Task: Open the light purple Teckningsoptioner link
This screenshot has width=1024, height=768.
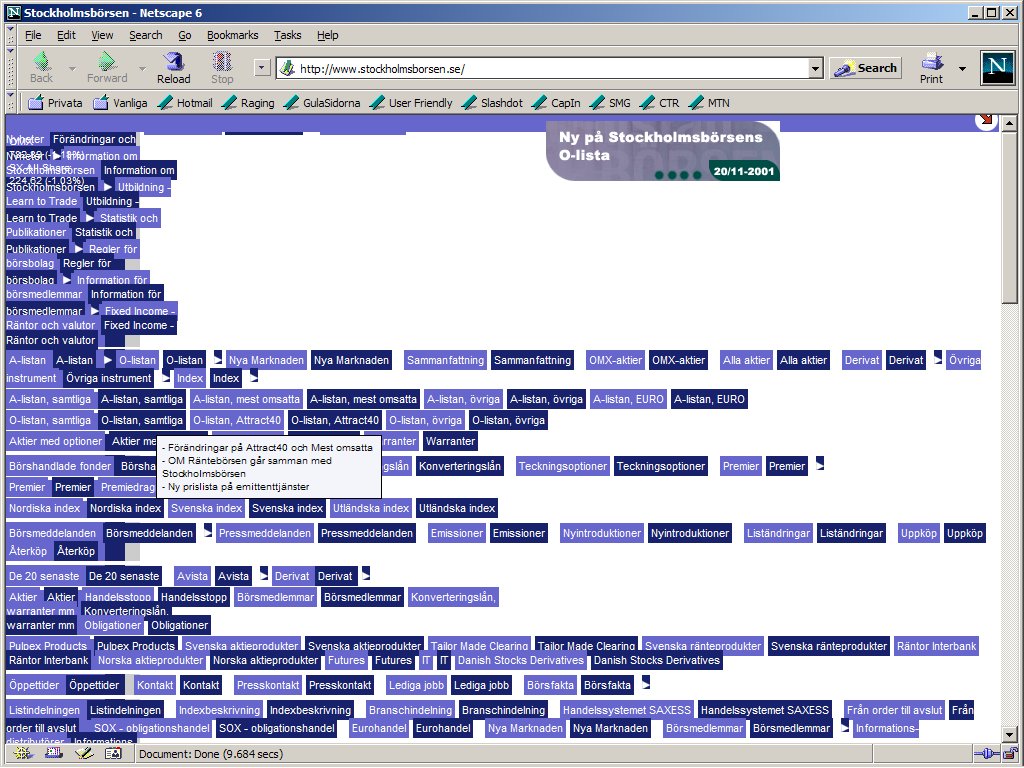Action: tap(563, 466)
